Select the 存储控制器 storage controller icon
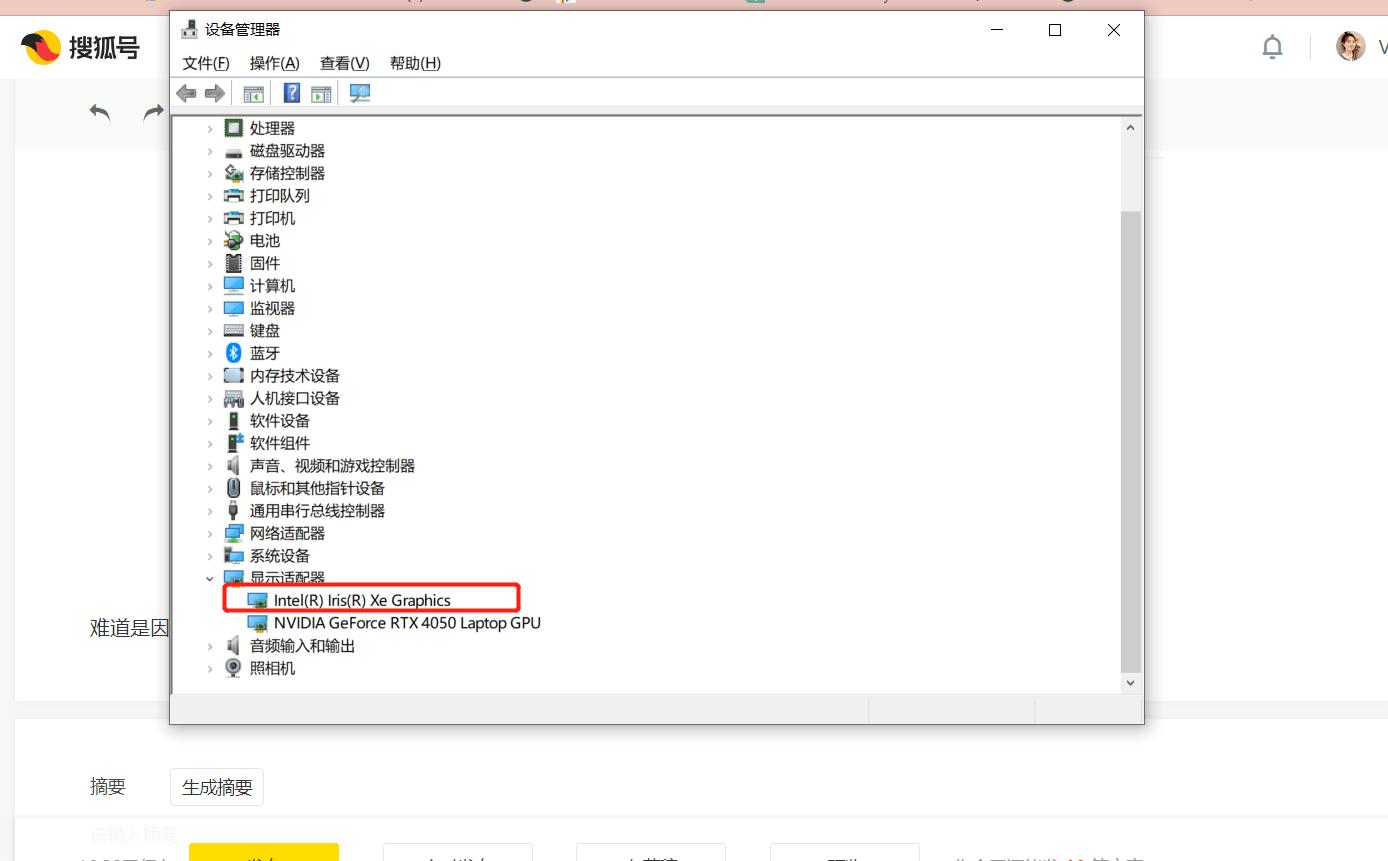This screenshot has height=861, width=1388. [234, 173]
